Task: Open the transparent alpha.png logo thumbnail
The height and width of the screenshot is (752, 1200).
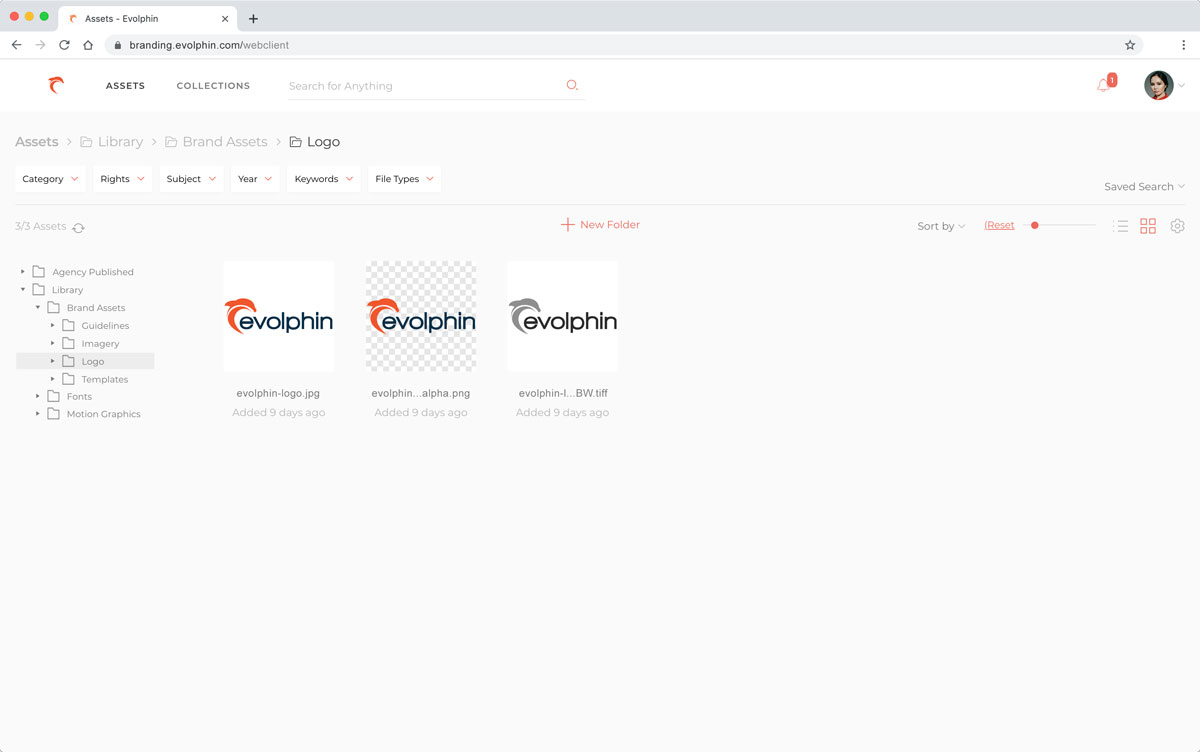Action: pos(421,317)
